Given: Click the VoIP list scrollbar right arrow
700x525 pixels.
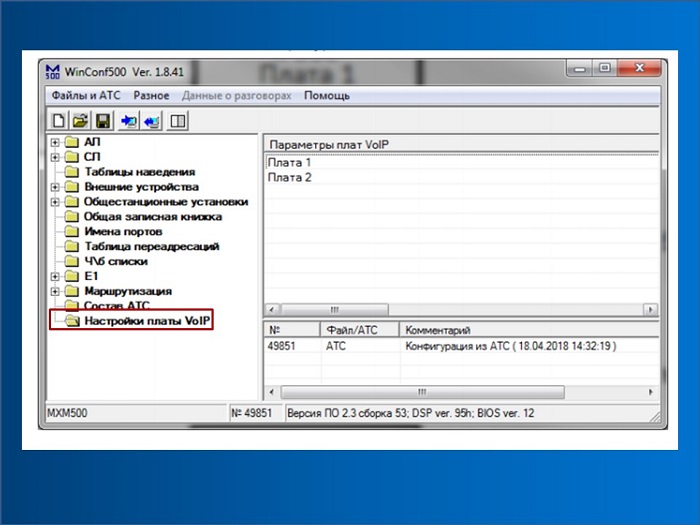Looking at the screenshot, I should (x=650, y=309).
